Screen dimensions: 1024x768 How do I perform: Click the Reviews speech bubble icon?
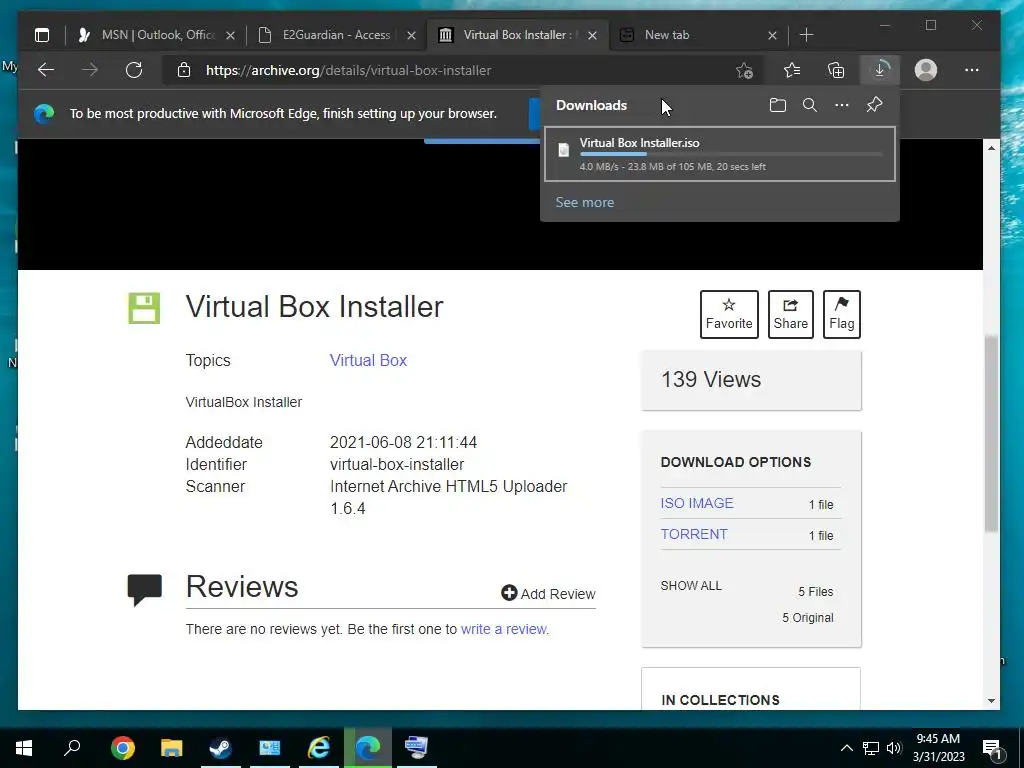coord(144,590)
